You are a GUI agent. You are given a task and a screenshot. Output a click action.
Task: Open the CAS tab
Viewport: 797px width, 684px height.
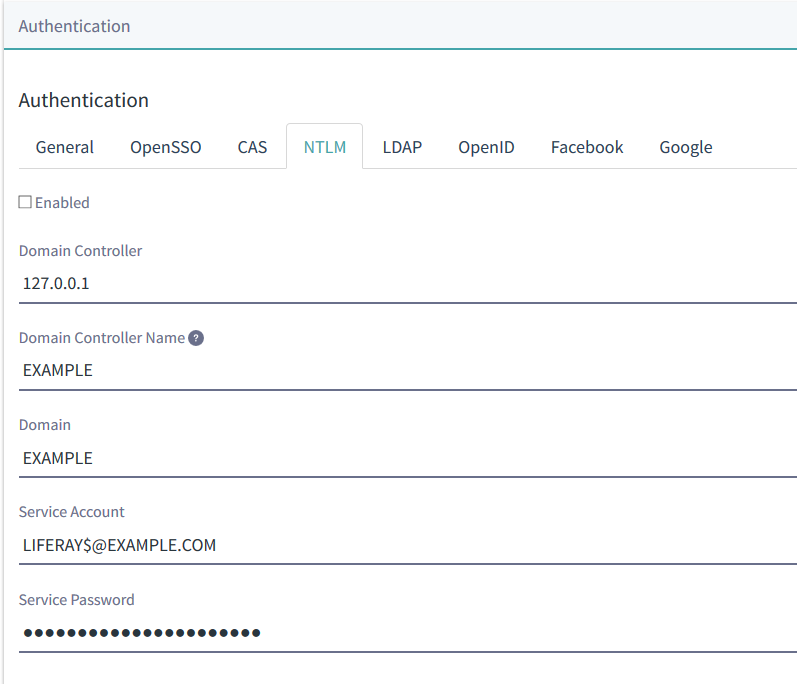(x=252, y=147)
